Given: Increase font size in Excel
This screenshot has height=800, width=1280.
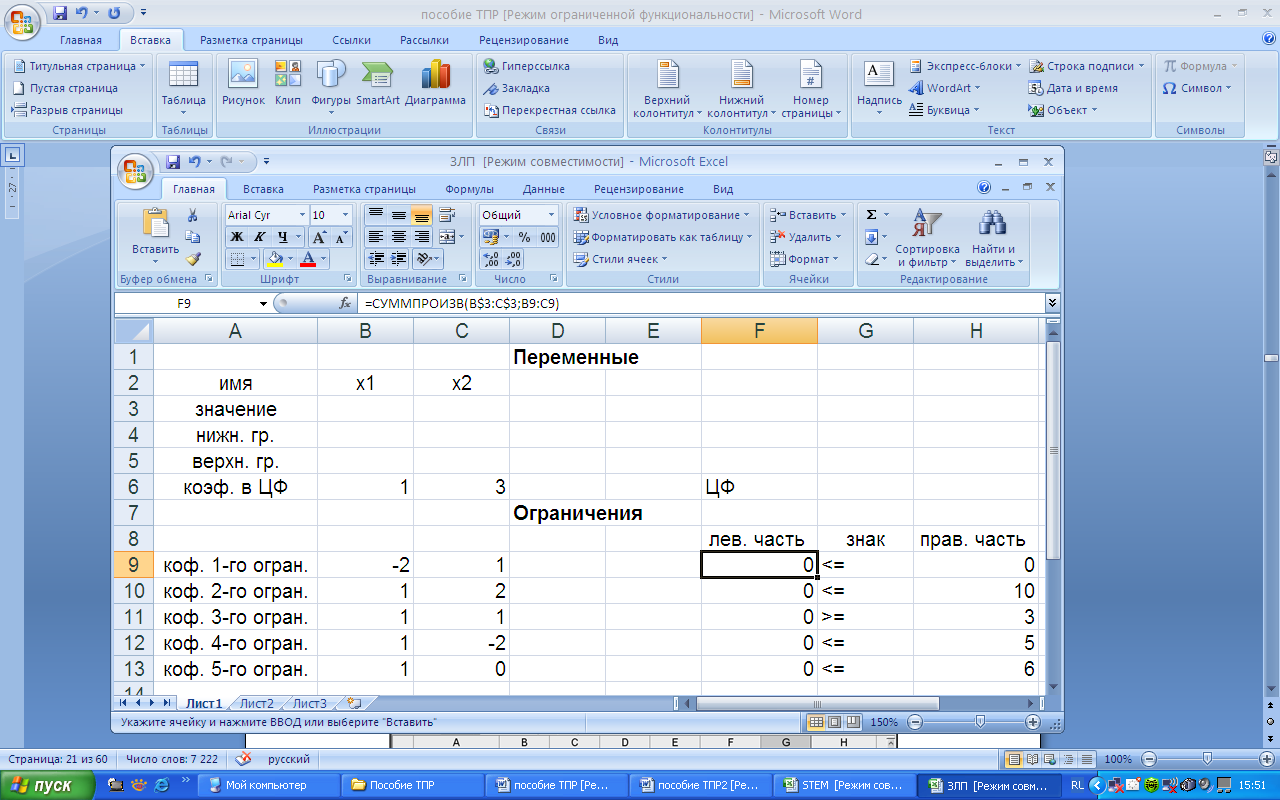Looking at the screenshot, I should tap(318, 237).
